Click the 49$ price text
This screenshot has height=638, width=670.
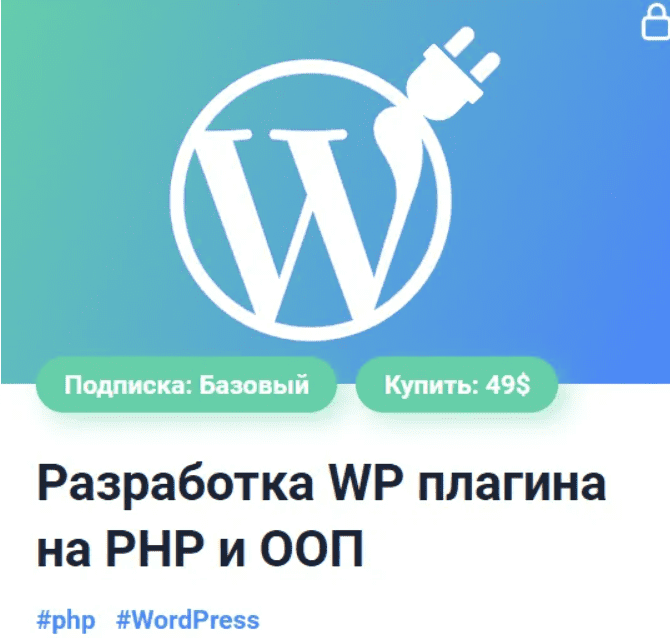[x=508, y=385]
